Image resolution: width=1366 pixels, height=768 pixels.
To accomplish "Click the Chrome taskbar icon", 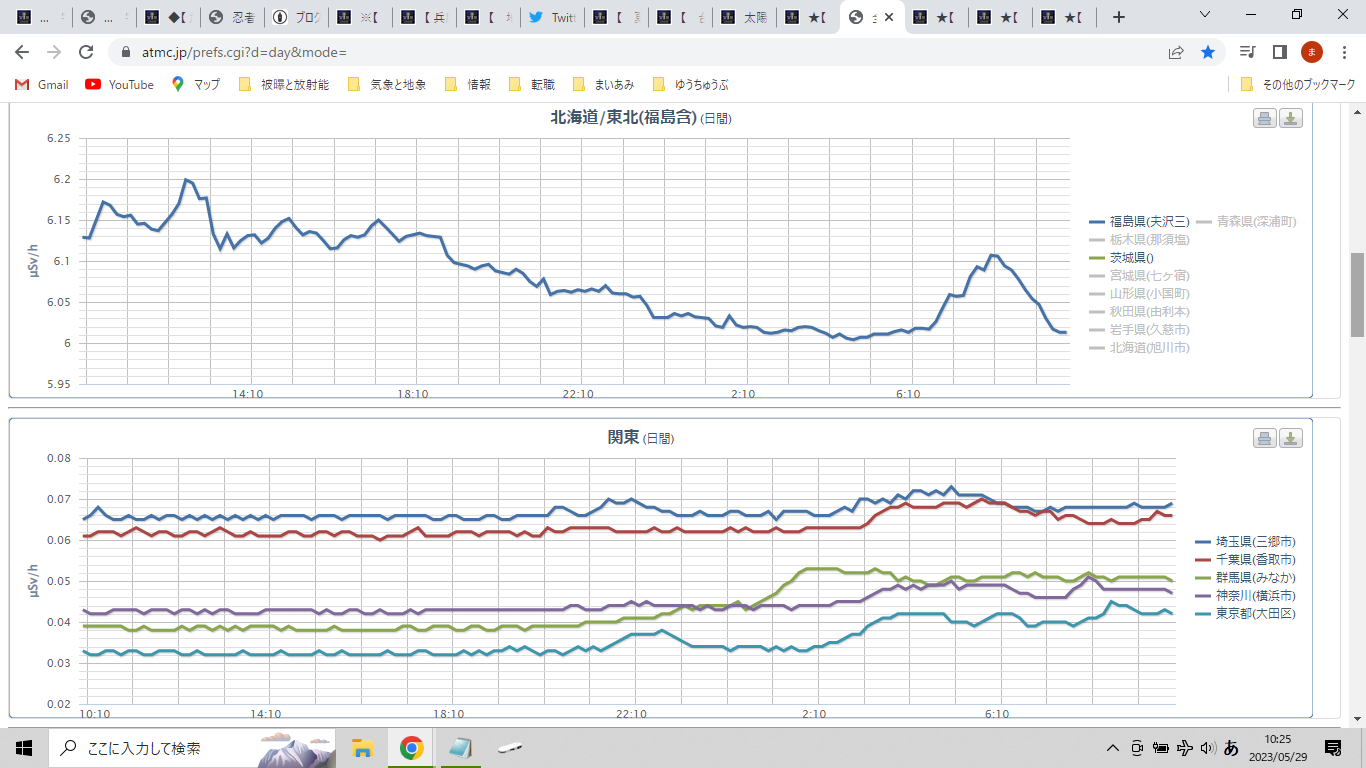I will 410,748.
